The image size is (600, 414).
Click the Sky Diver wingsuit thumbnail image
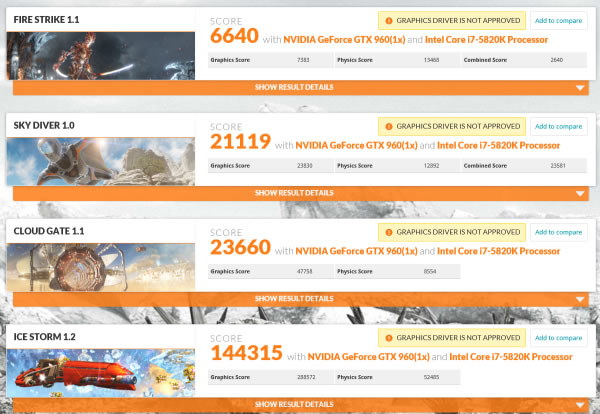101,161
